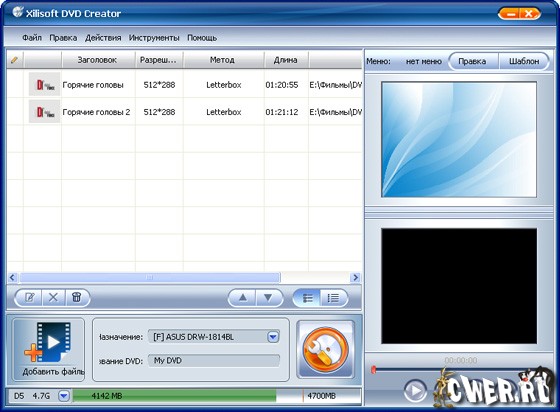Open the Инструменты menu
The width and height of the screenshot is (560, 412).
pyautogui.click(x=154, y=38)
